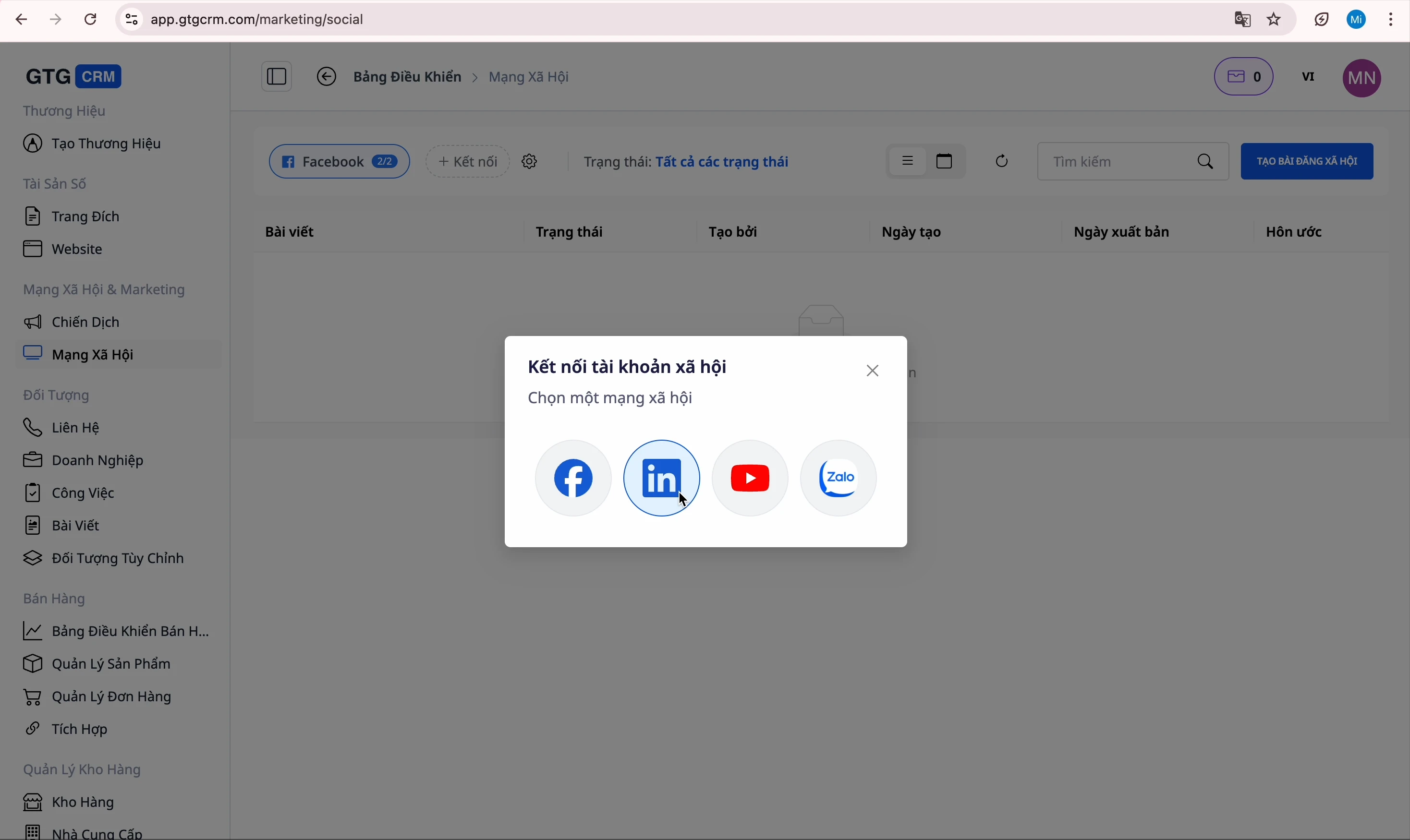The height and width of the screenshot is (840, 1410).
Task: Switch to list view for posts
Action: [x=908, y=161]
